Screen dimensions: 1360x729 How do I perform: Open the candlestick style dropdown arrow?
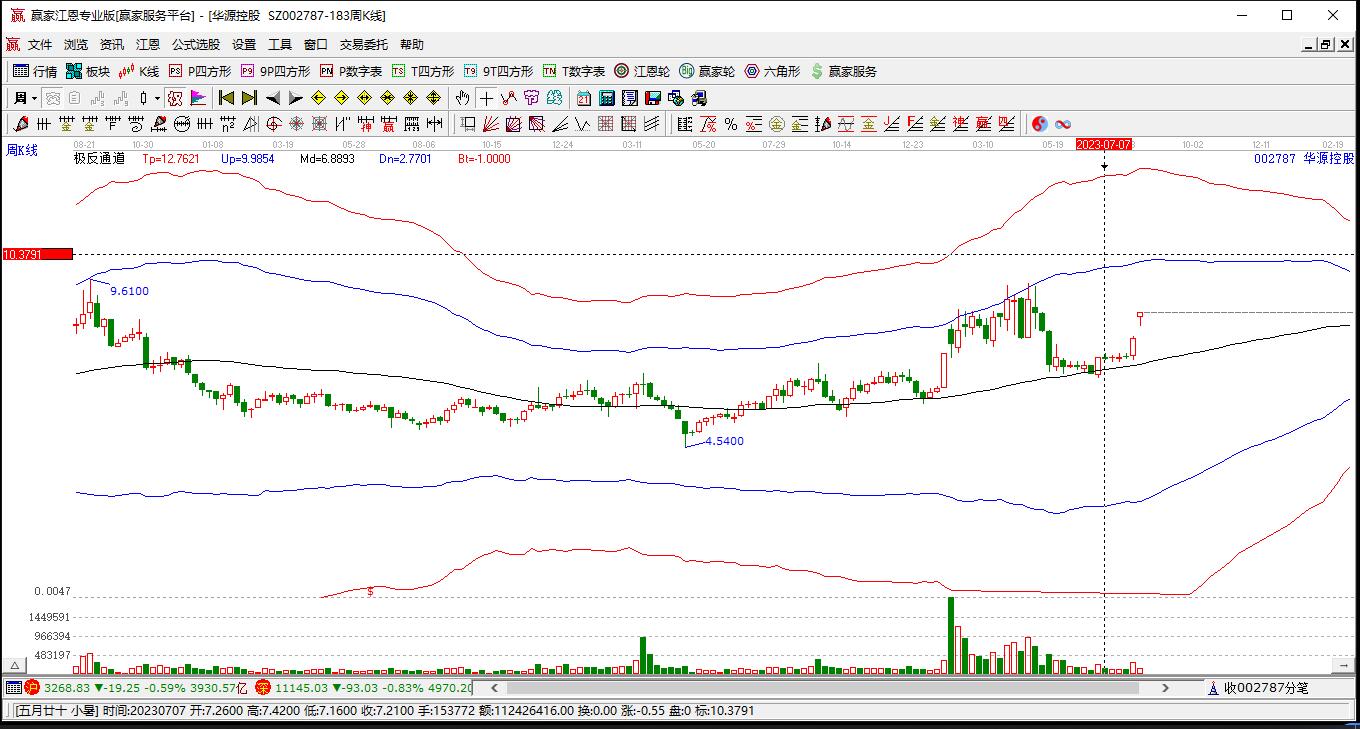coord(157,98)
